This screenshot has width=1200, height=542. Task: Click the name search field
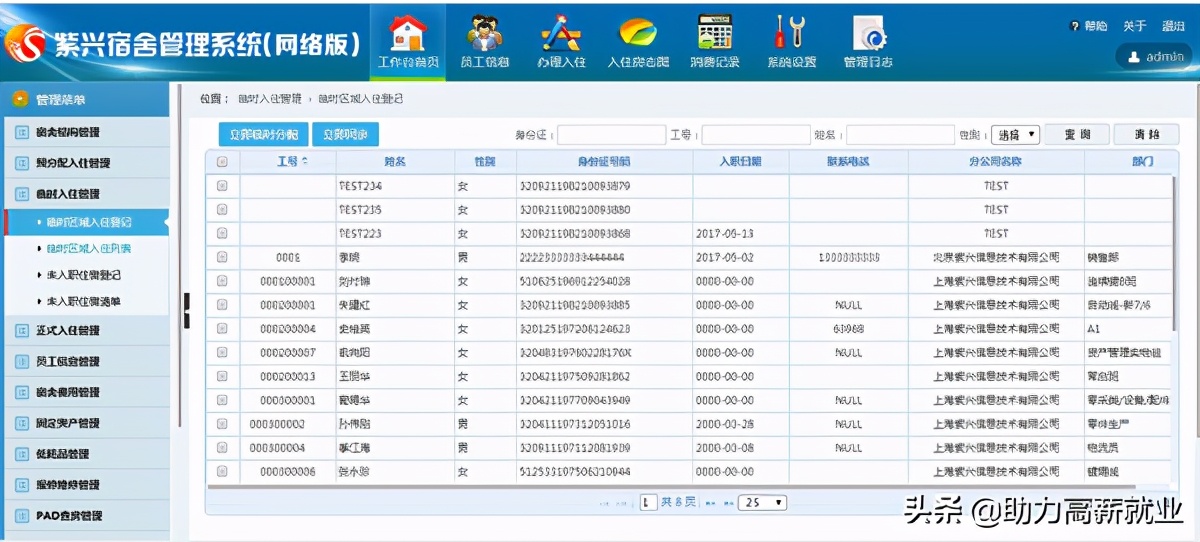(x=900, y=135)
